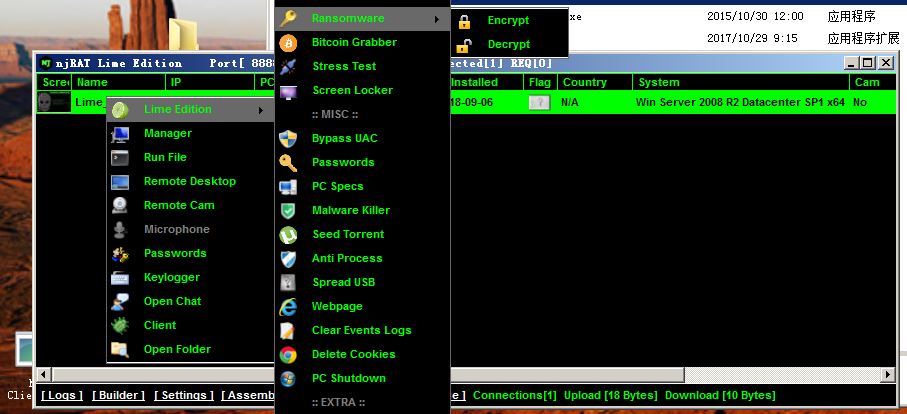Click the horizontal scrollbar left arrow
Screen dimensions: 907x414
(x=43, y=375)
